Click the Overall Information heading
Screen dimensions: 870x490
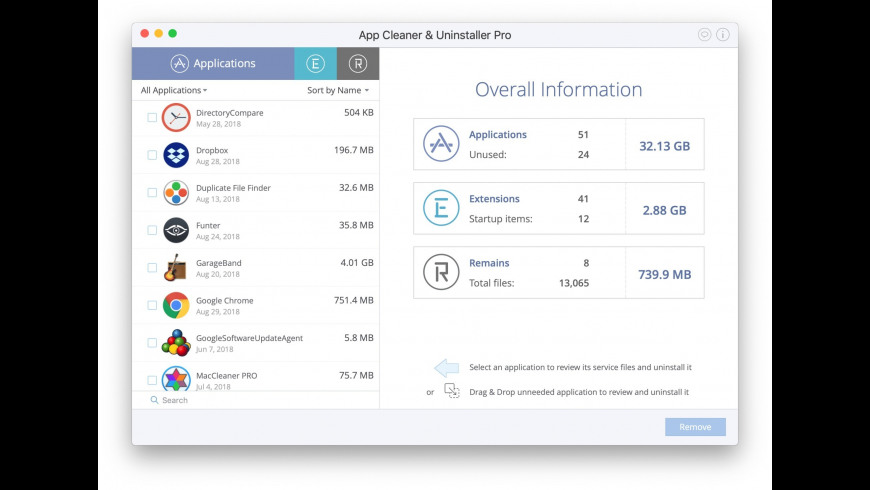coord(558,89)
